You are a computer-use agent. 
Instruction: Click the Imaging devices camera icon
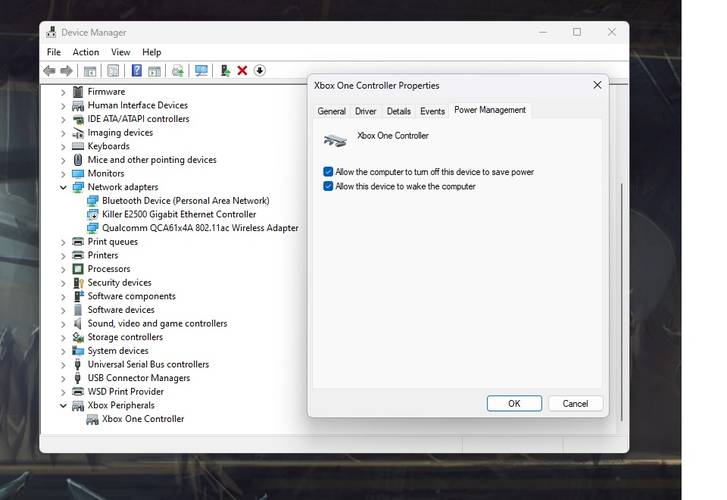(x=78, y=133)
